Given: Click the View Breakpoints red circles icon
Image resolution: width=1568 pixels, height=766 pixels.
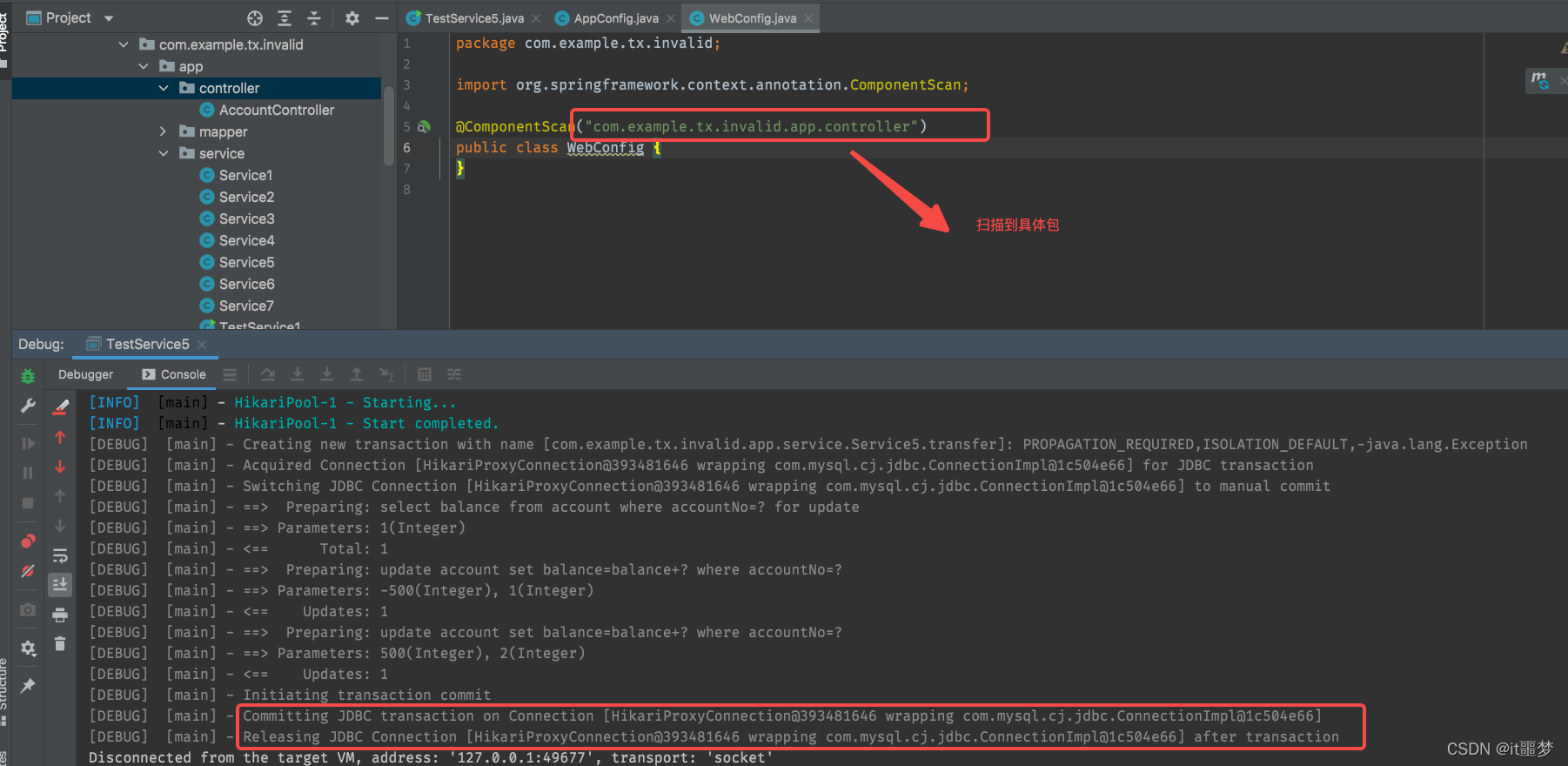Looking at the screenshot, I should tap(28, 541).
